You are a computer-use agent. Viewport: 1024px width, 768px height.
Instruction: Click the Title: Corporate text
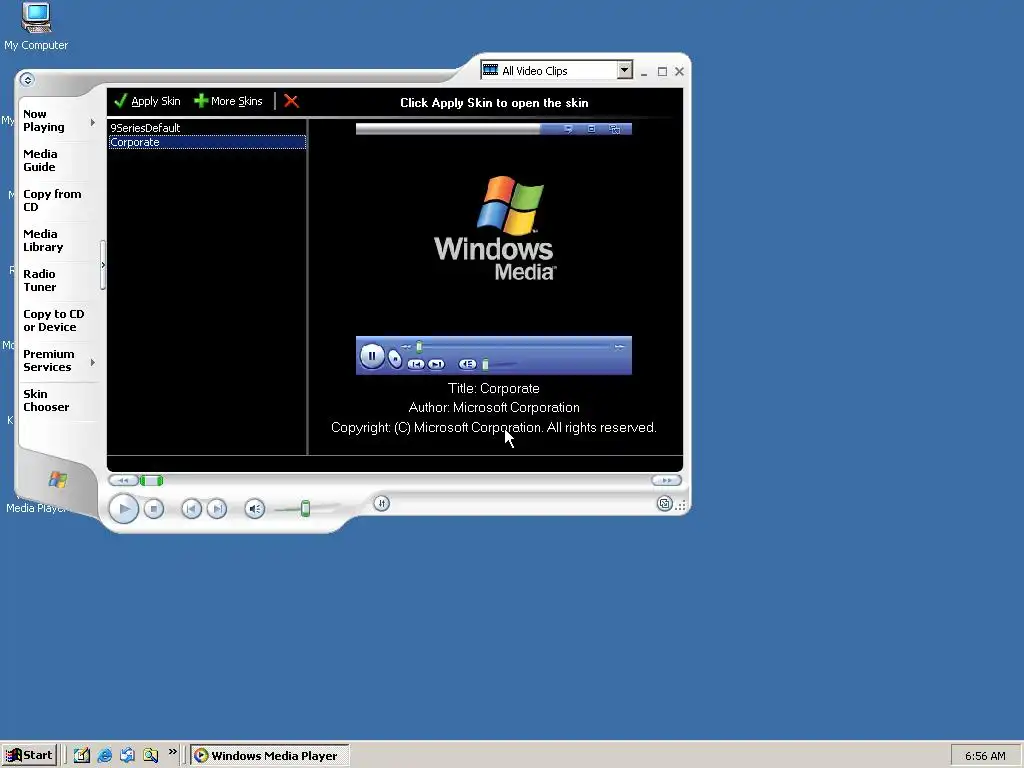point(494,389)
